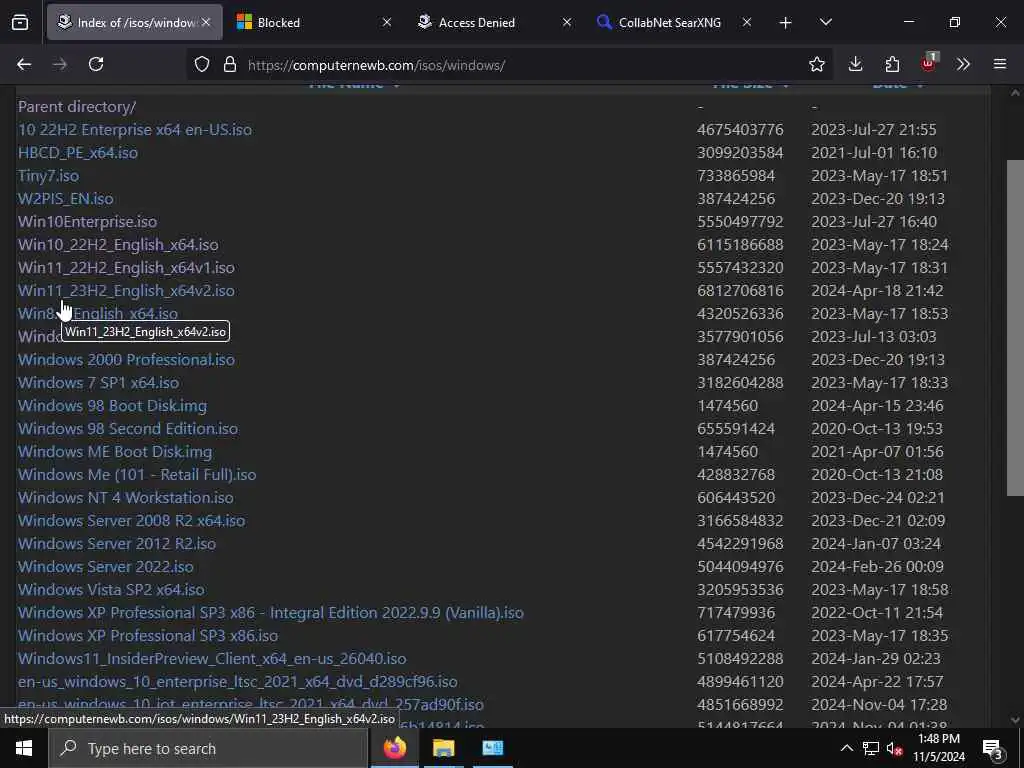Close the Blocked tab

387,22
